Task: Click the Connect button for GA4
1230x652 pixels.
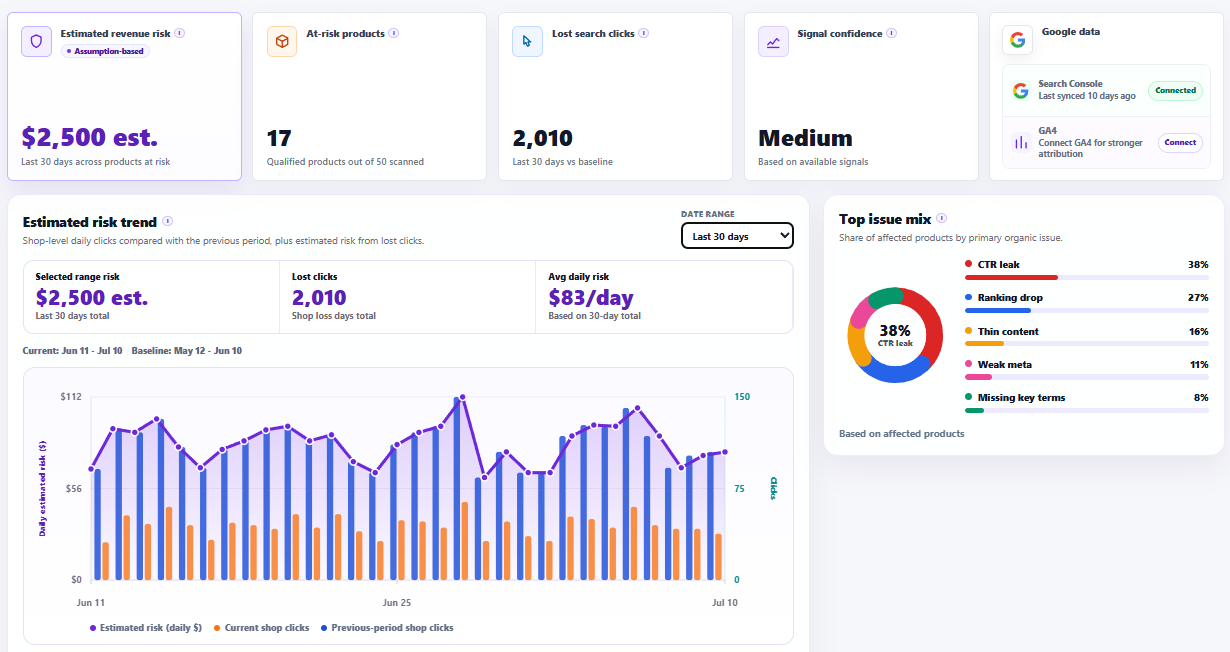Action: coord(1180,142)
